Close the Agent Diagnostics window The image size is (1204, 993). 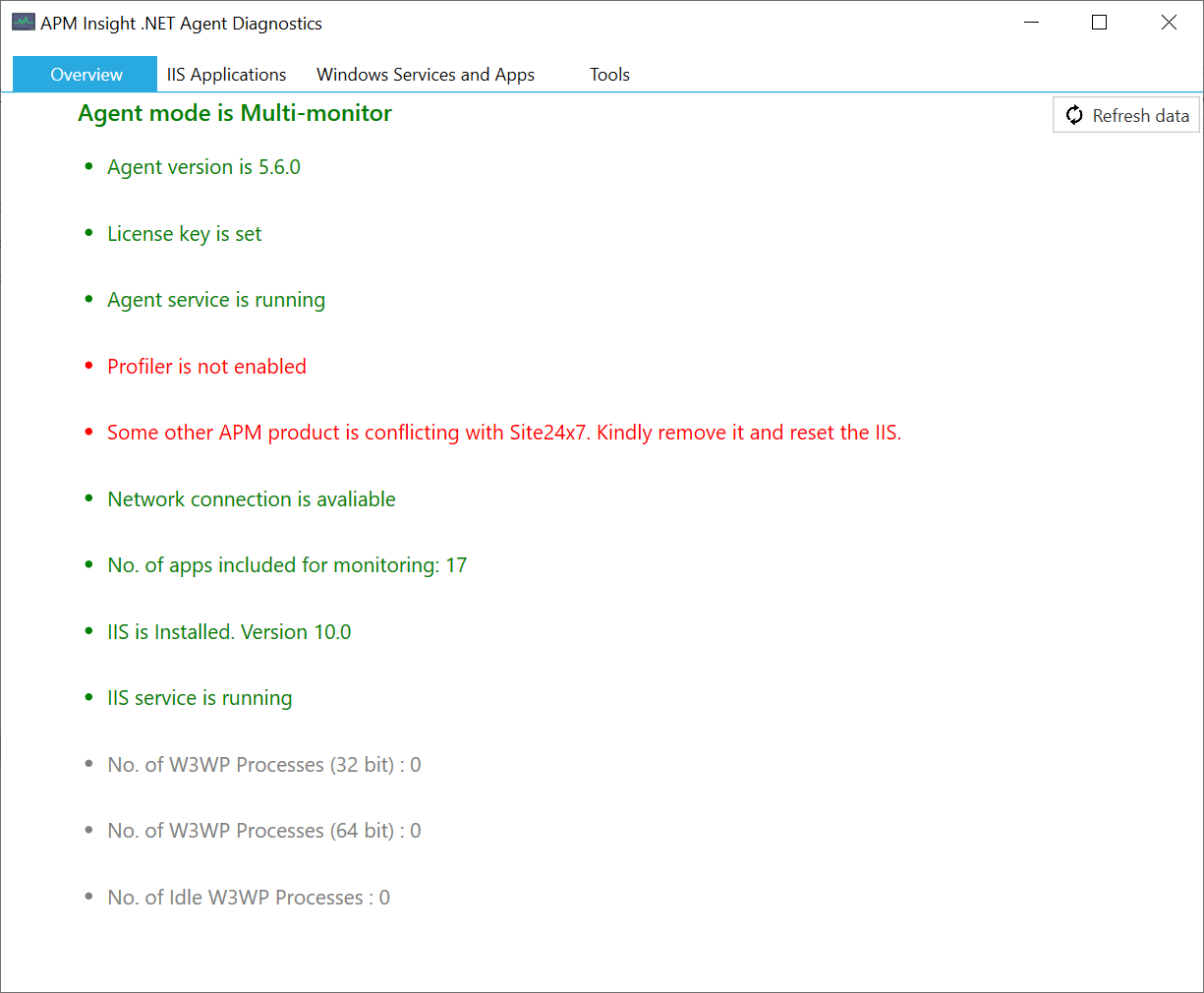click(x=1169, y=23)
